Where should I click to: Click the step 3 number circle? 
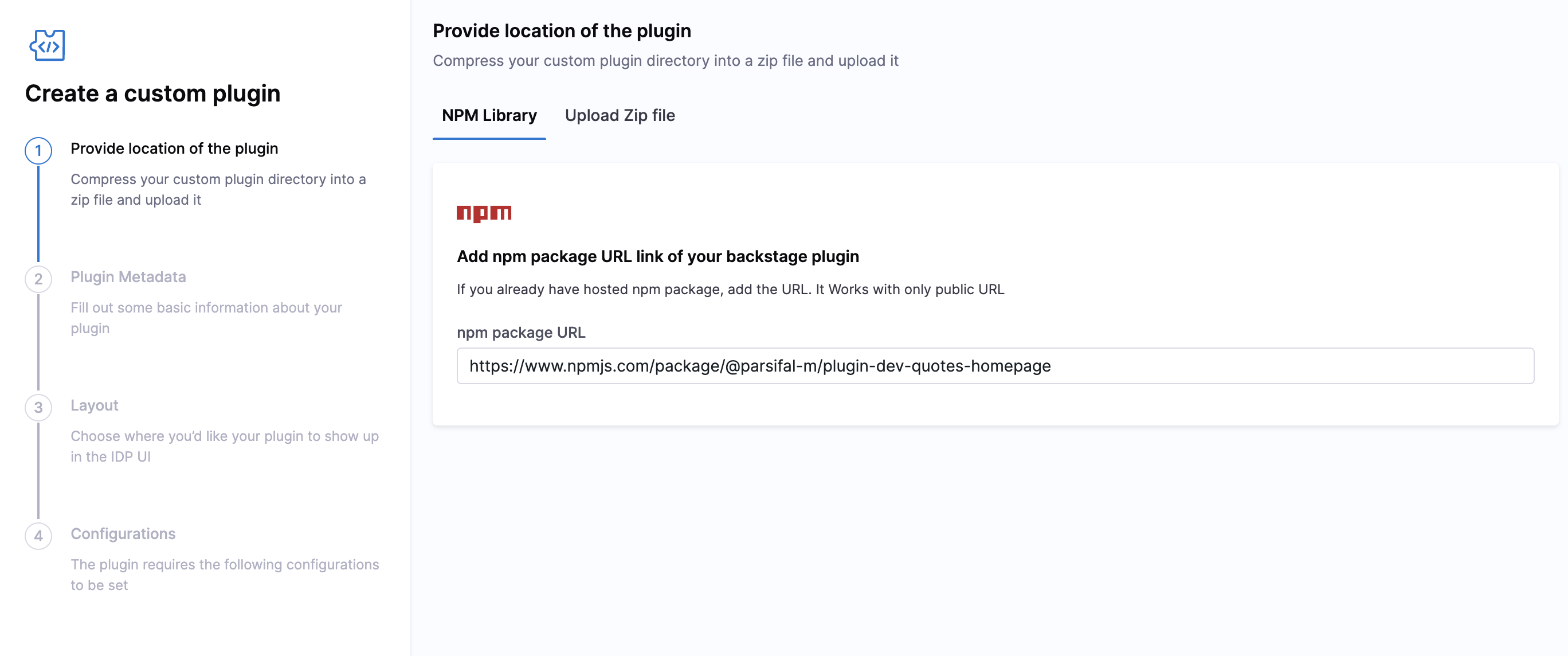point(38,408)
